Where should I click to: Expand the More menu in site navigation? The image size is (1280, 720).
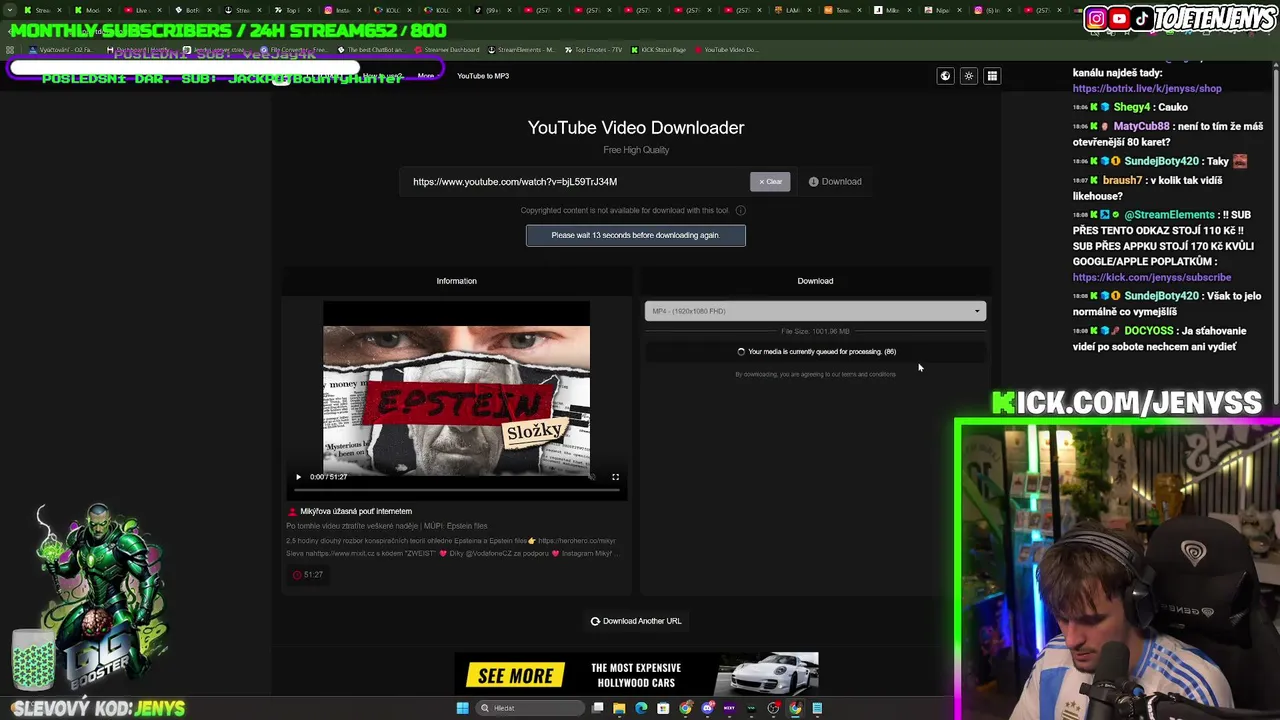click(427, 76)
